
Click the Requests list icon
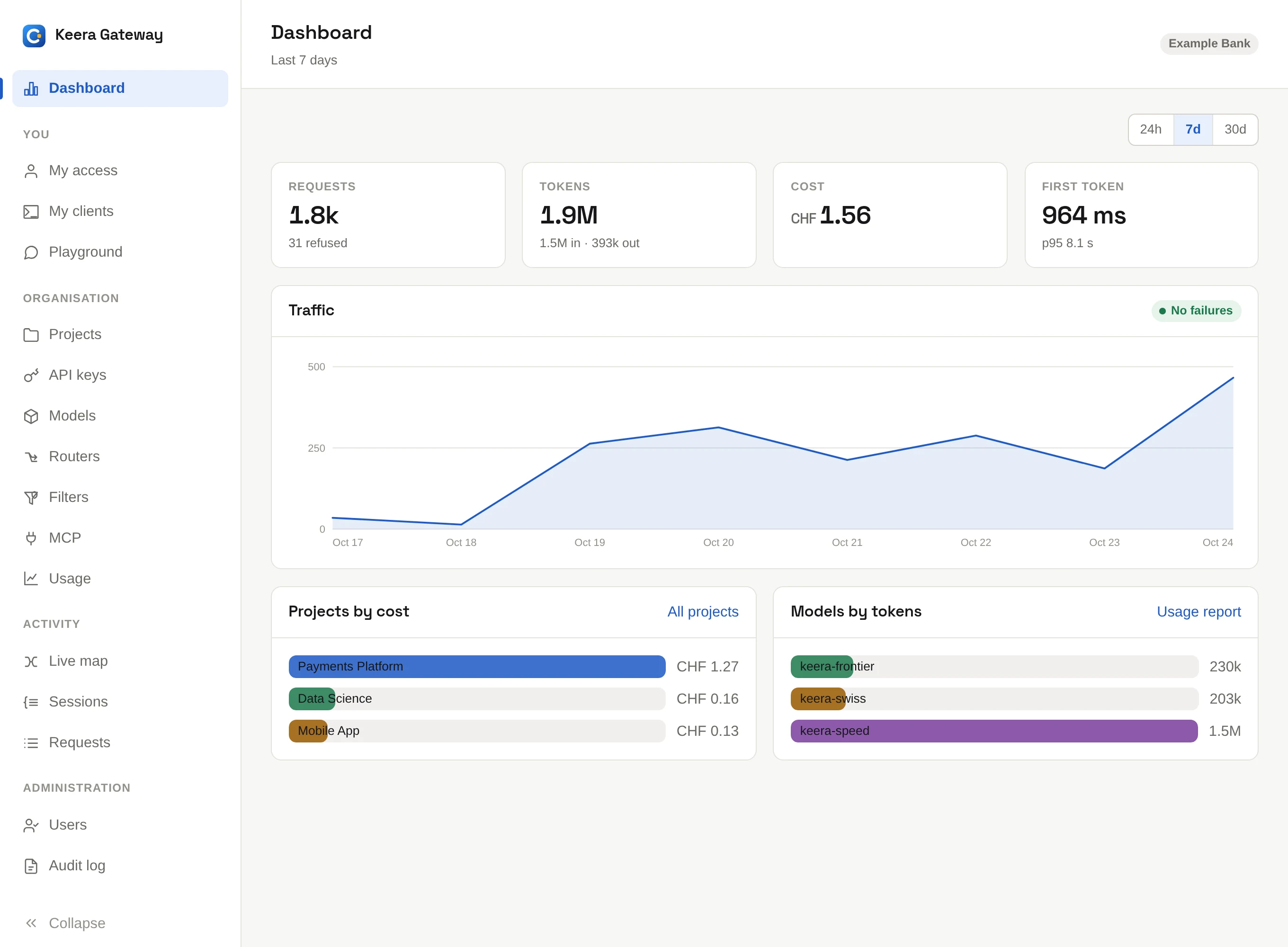(x=31, y=743)
